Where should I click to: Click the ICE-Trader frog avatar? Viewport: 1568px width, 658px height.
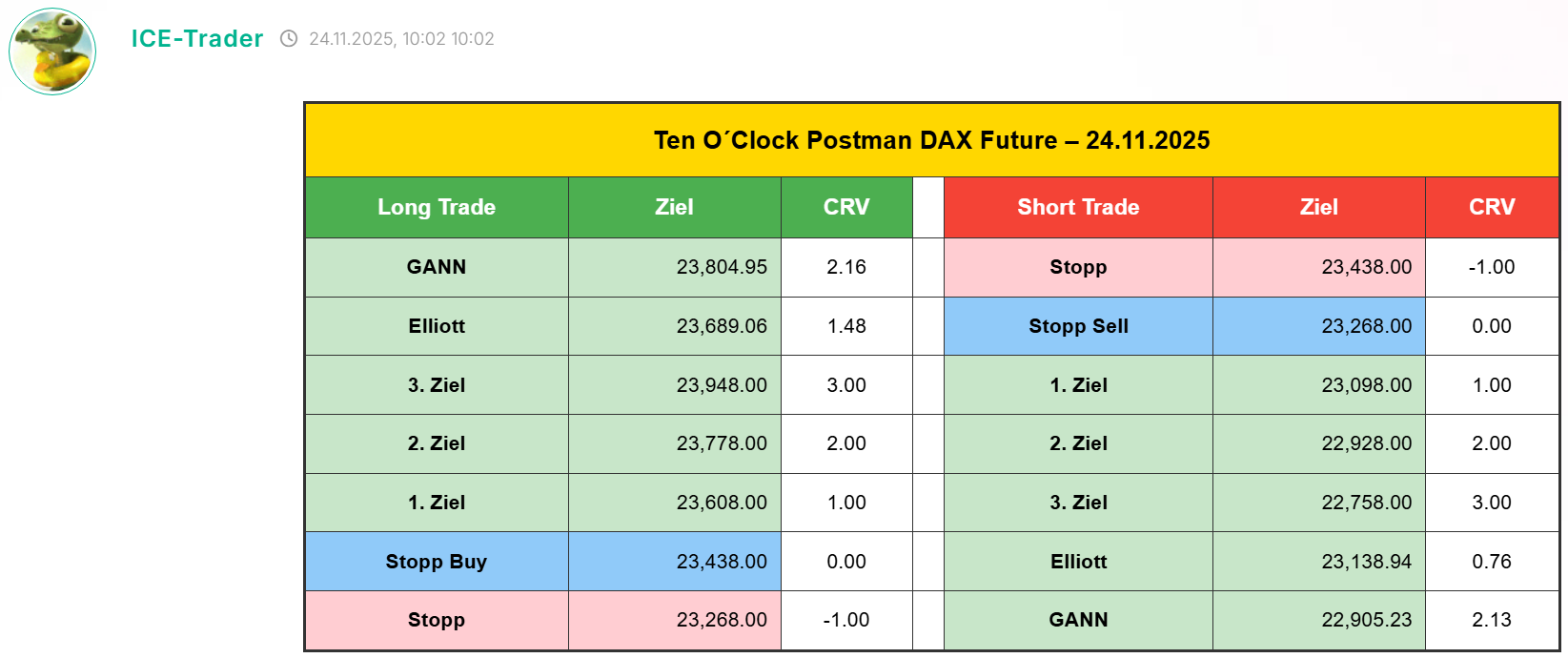click(52, 51)
